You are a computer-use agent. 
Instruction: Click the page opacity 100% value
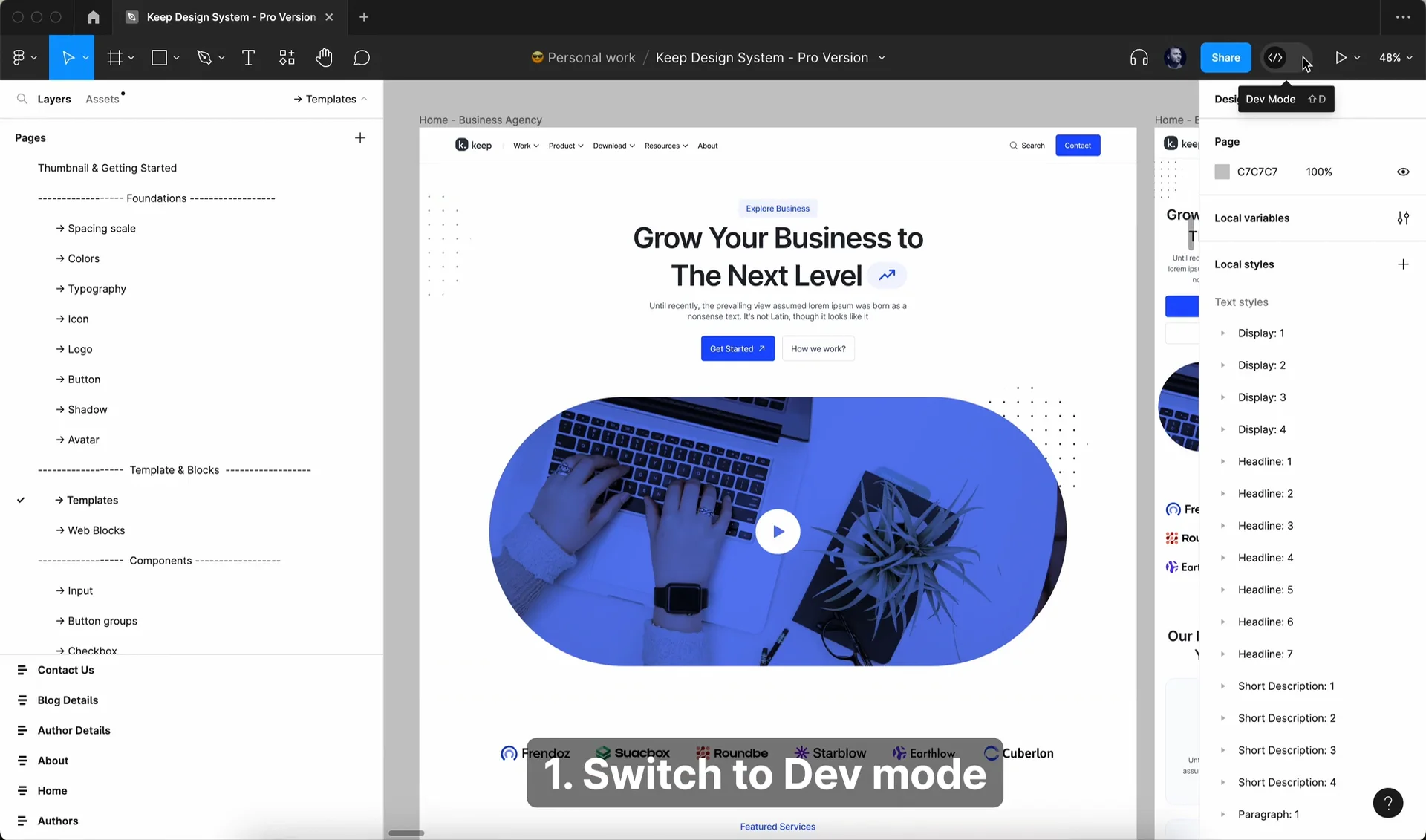pyautogui.click(x=1318, y=172)
